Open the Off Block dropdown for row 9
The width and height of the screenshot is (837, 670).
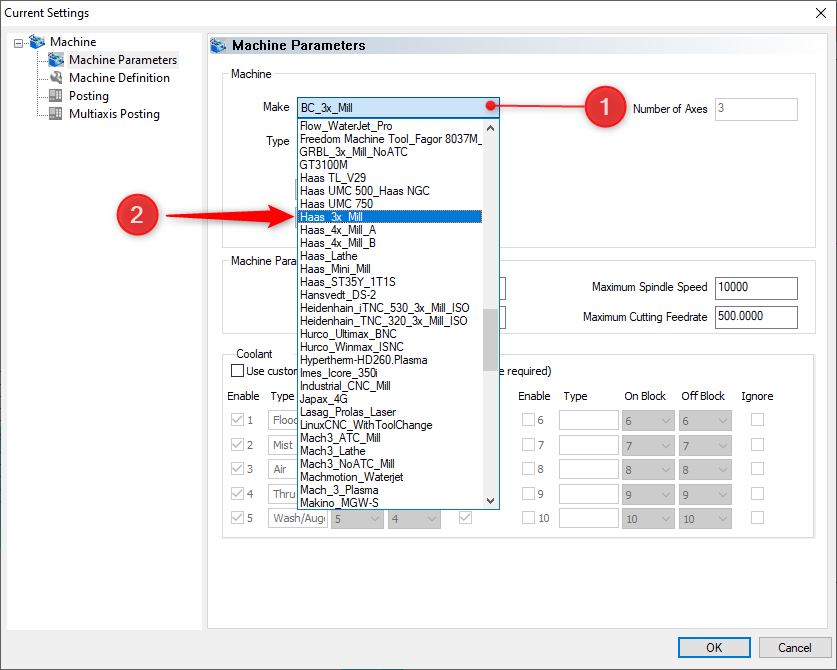click(705, 494)
